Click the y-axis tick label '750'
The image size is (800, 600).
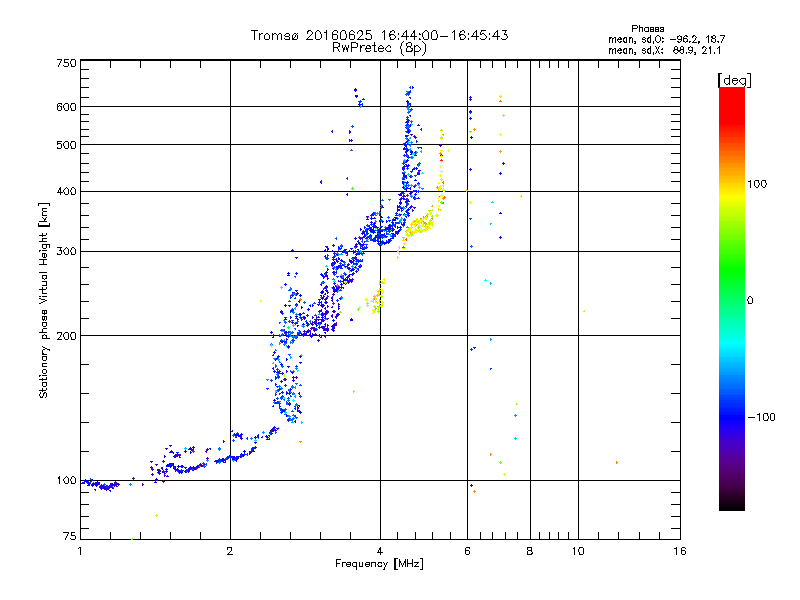coord(66,63)
